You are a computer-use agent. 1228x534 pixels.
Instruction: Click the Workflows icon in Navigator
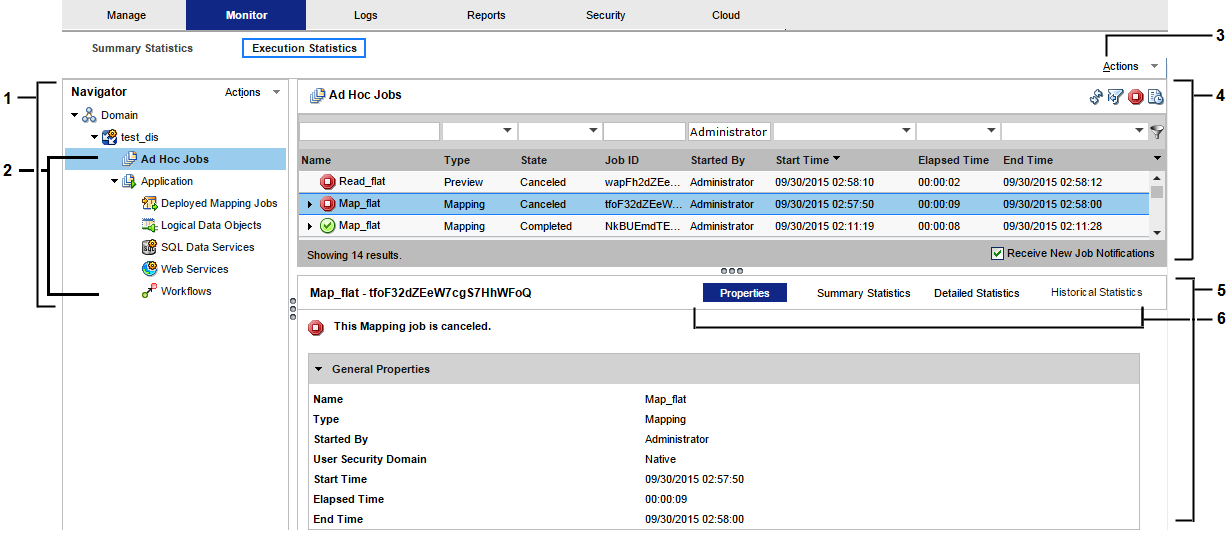pos(149,291)
